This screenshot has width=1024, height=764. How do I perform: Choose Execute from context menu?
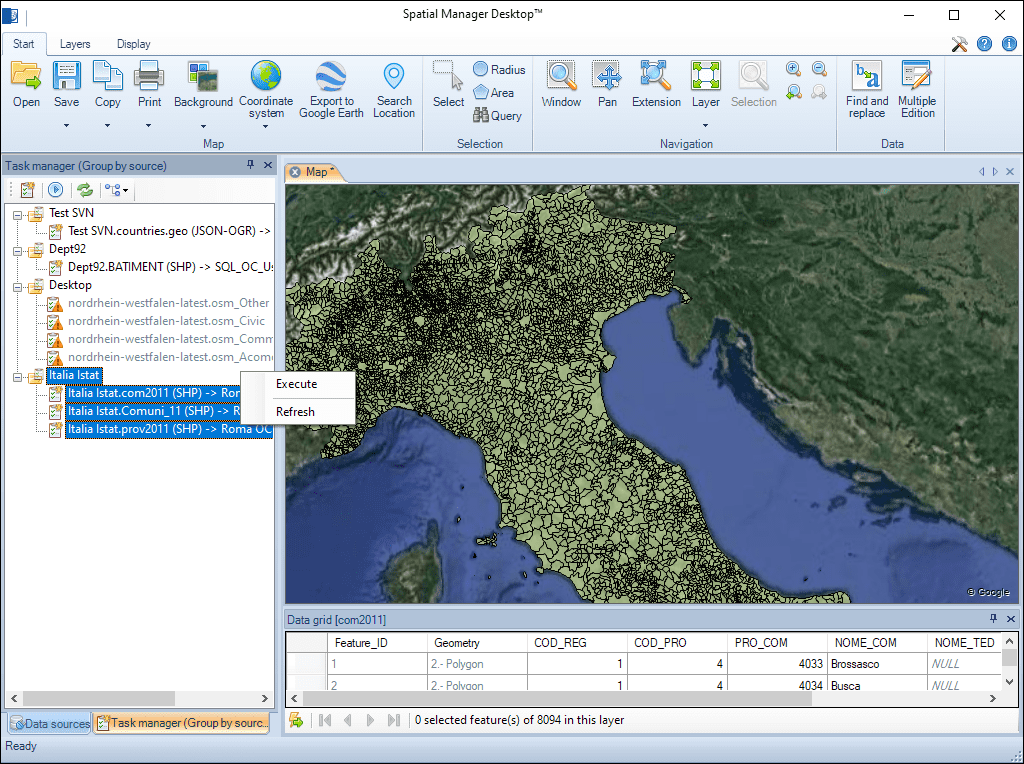click(x=296, y=384)
